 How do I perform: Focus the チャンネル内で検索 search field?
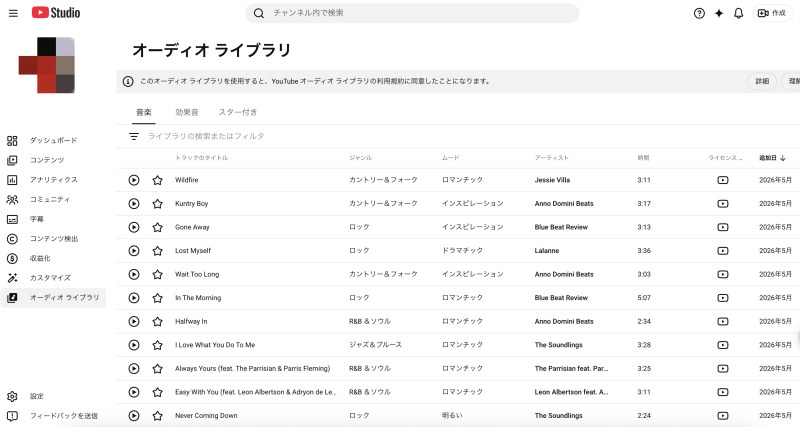coord(412,13)
